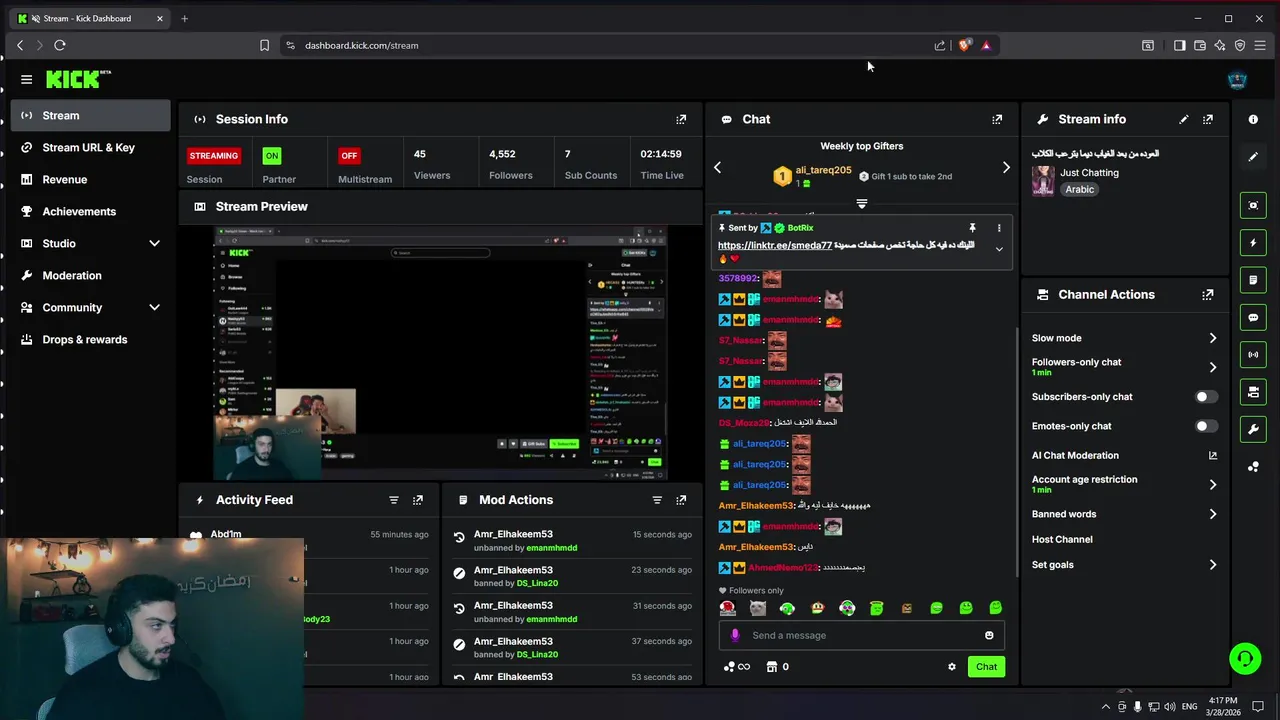Show next weekly top gifter
Viewport: 1280px width, 720px height.
pyautogui.click(x=1006, y=168)
